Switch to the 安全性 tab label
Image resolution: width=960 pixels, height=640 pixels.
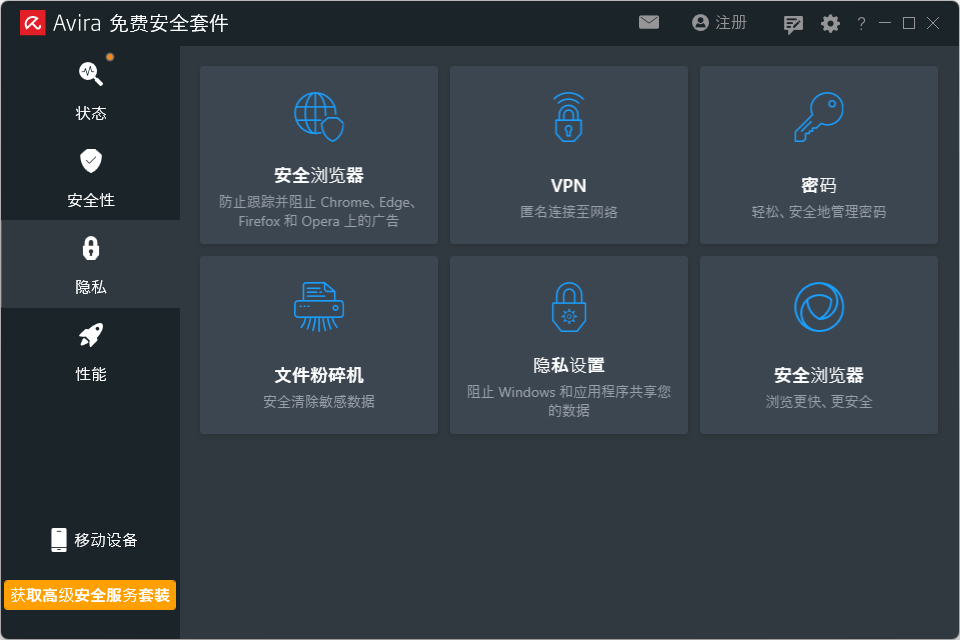pyautogui.click(x=91, y=200)
